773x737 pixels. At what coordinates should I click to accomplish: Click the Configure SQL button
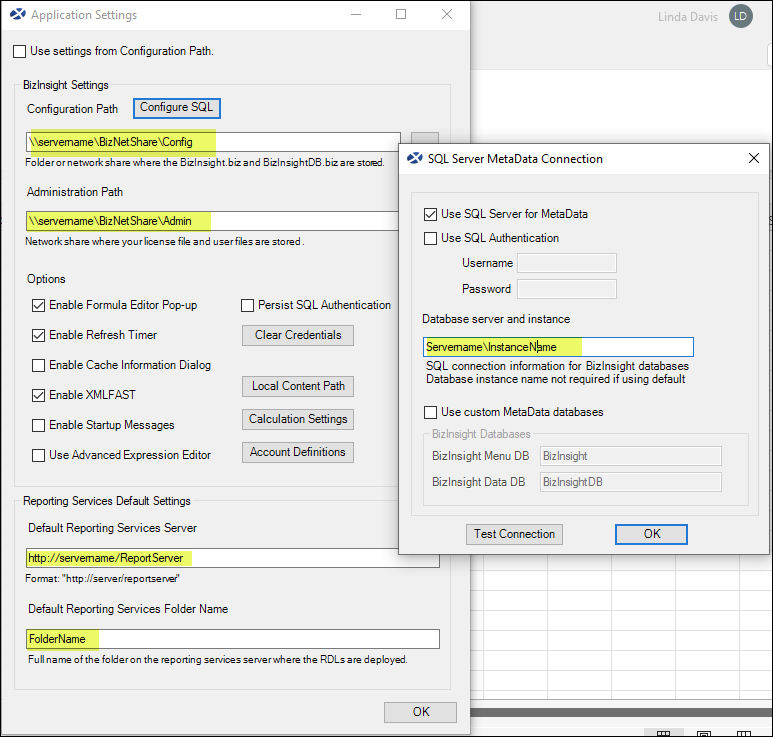(176, 108)
